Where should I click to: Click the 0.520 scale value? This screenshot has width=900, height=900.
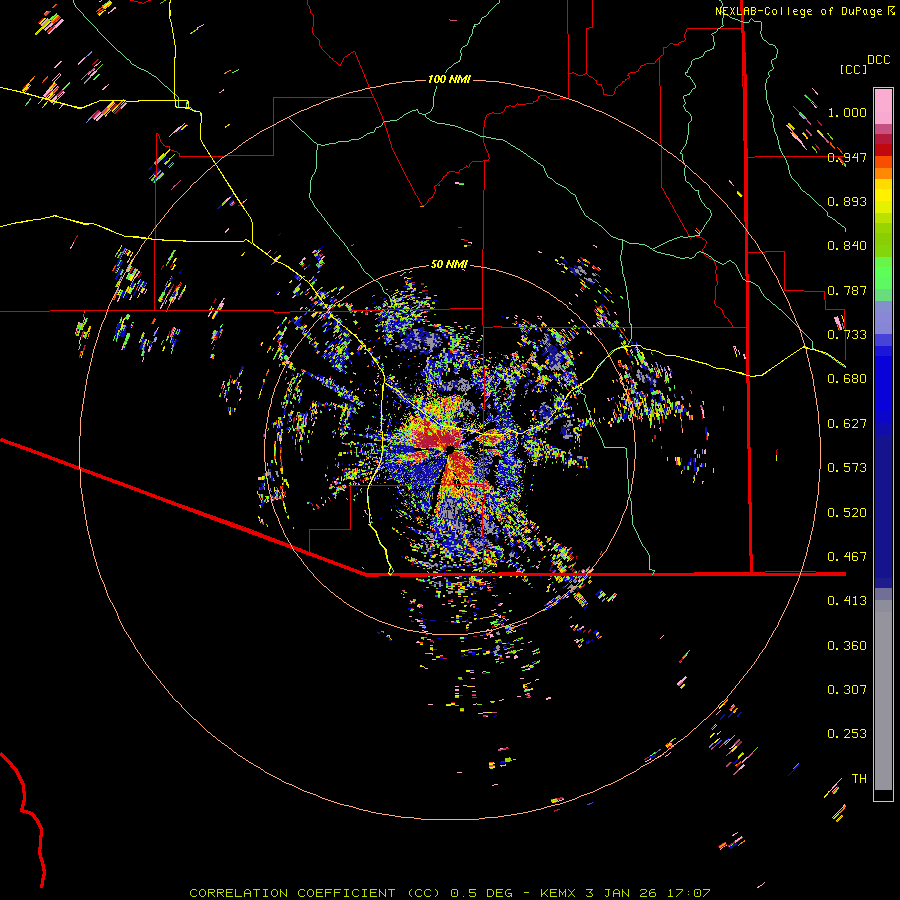point(847,513)
